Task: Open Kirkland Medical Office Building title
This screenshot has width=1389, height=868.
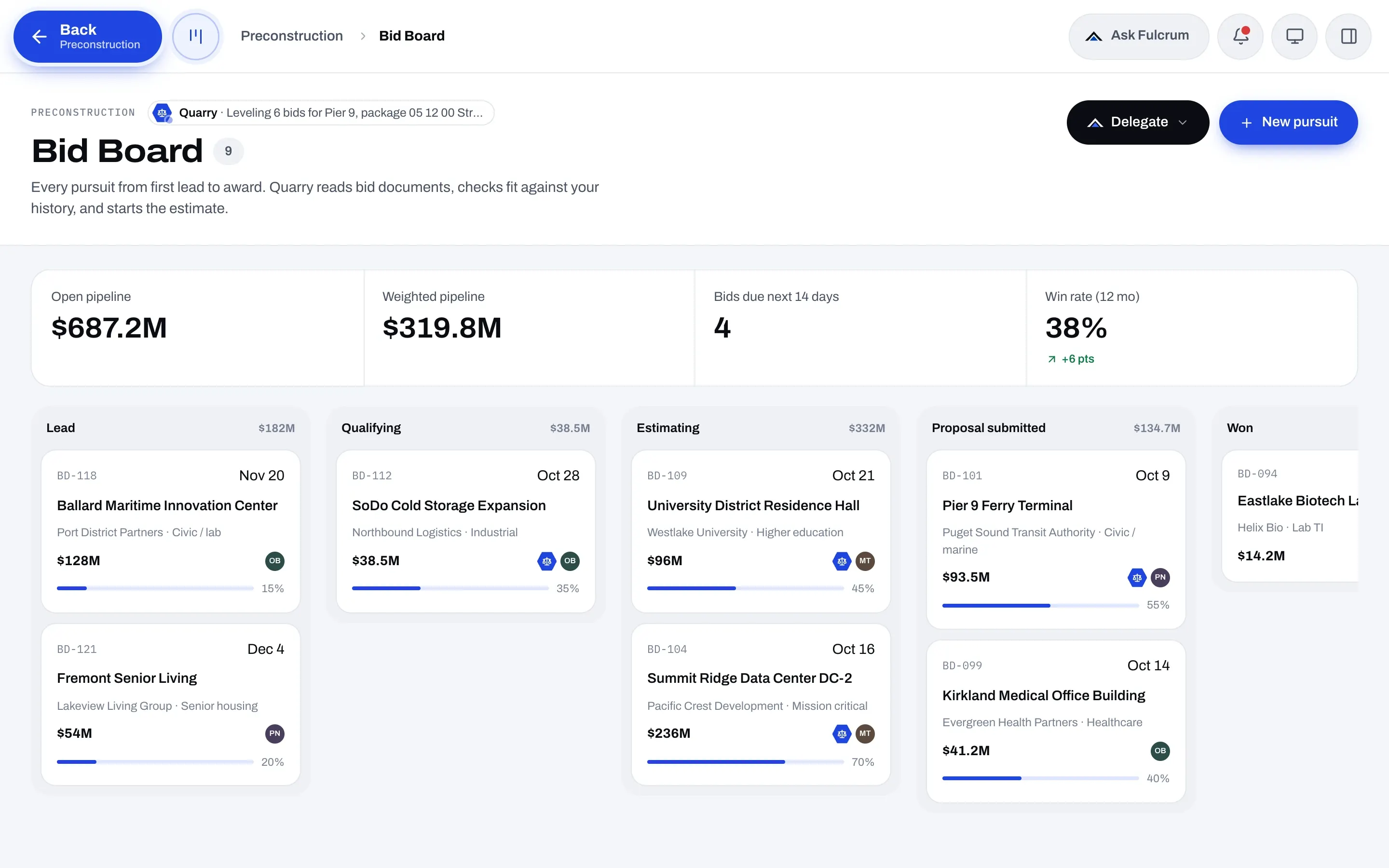Action: [1044, 695]
